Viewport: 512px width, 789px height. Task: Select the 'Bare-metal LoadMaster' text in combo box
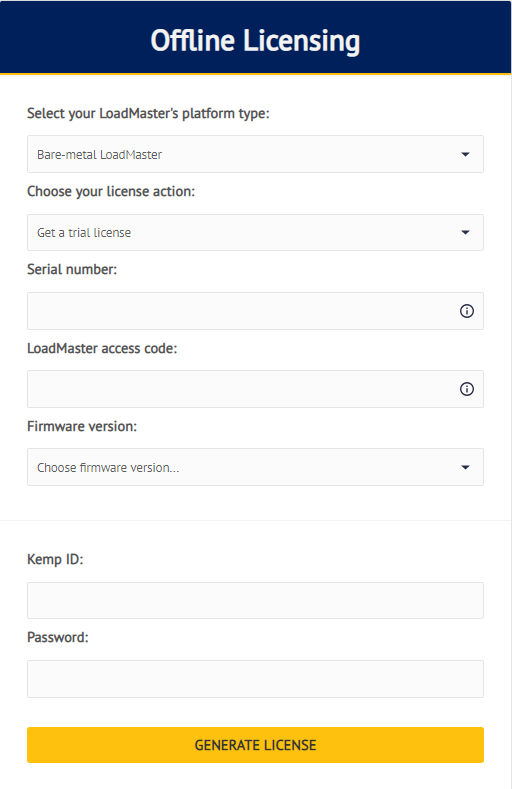tap(100, 154)
